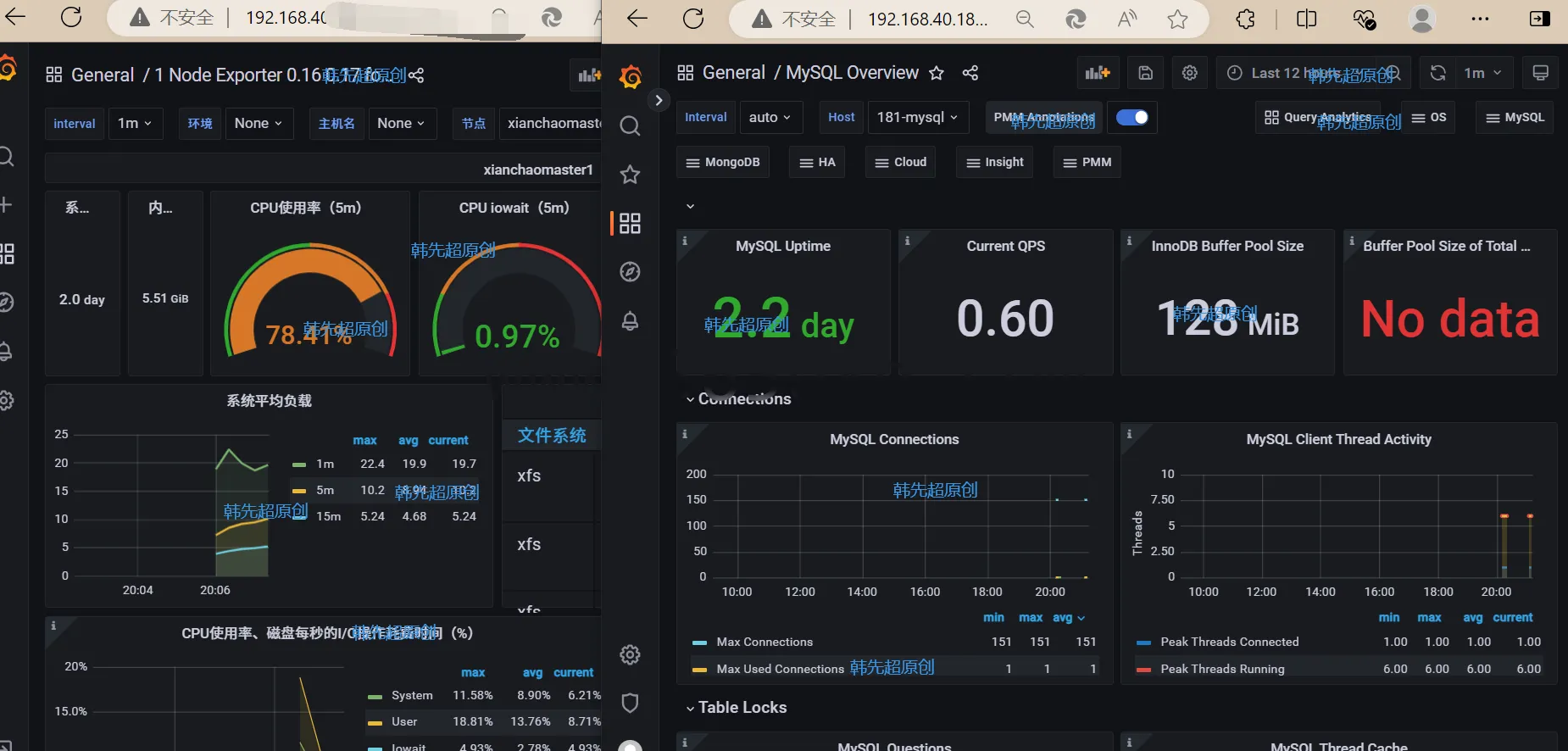Open dashboard settings gear on the MySQL Overview toolbar

click(x=1190, y=73)
